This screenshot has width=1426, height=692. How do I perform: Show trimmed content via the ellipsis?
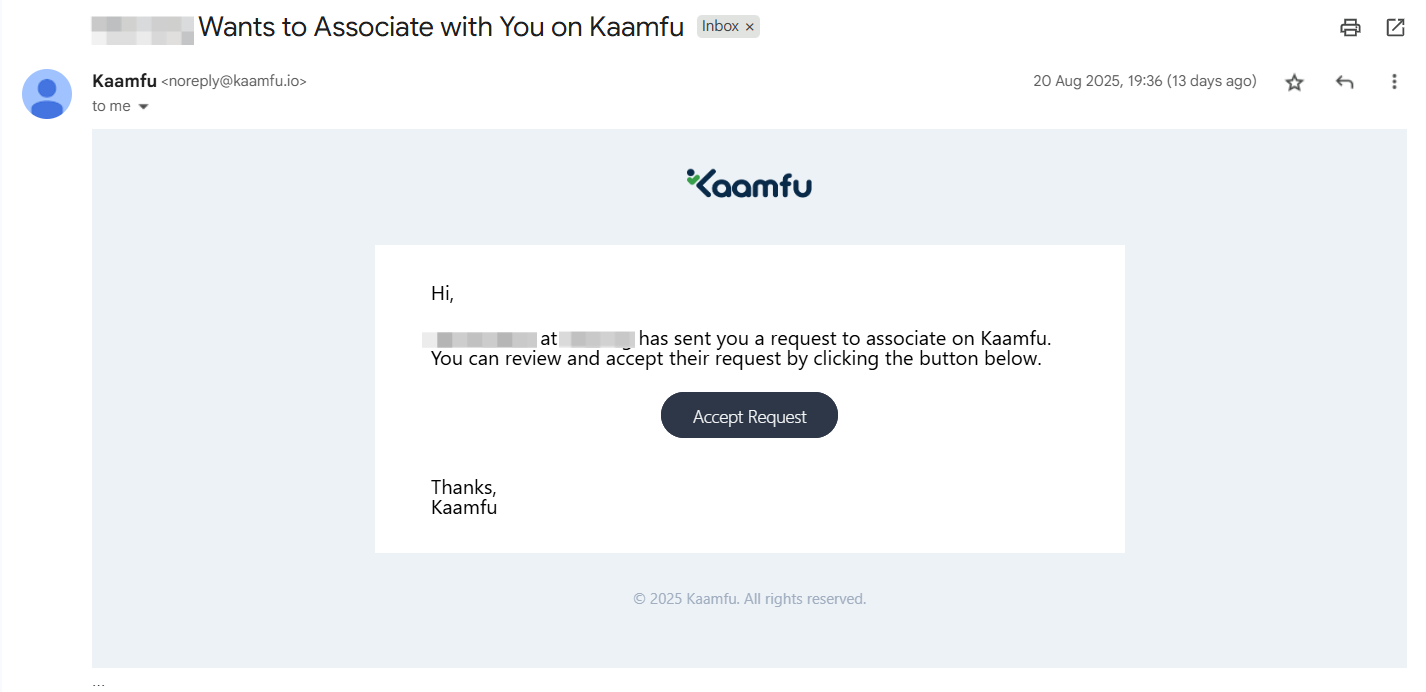click(x=98, y=684)
